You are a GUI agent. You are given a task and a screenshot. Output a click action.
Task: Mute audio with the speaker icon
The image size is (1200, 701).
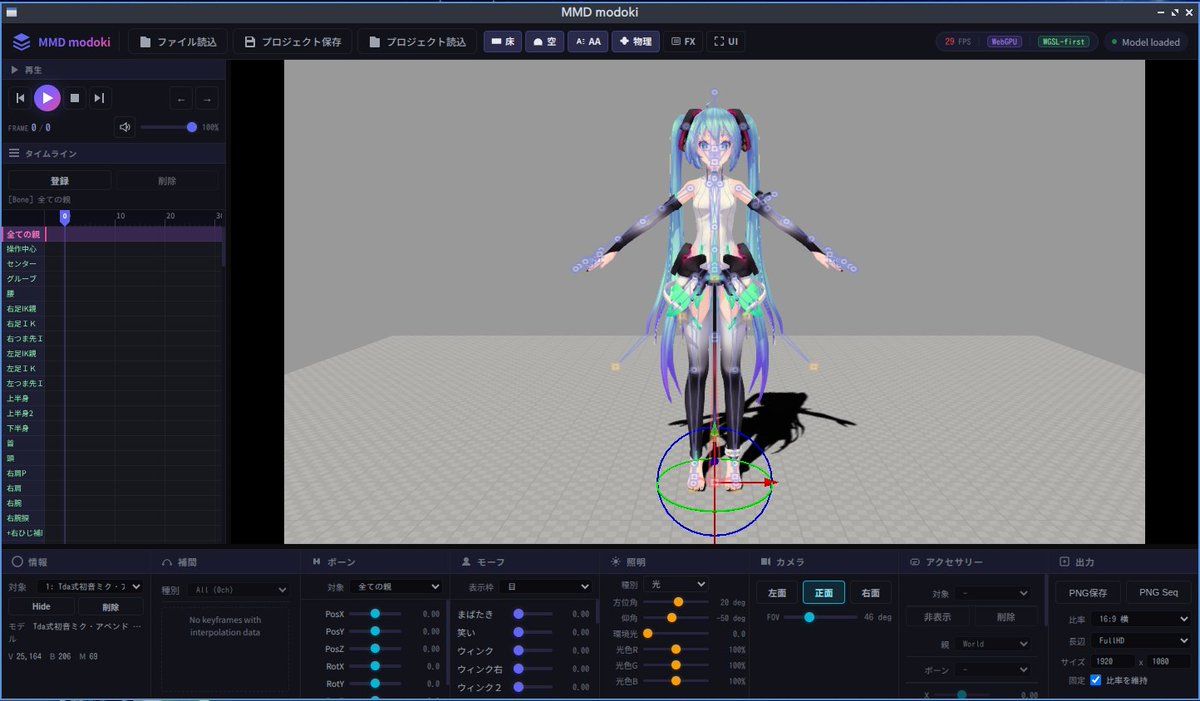(125, 127)
